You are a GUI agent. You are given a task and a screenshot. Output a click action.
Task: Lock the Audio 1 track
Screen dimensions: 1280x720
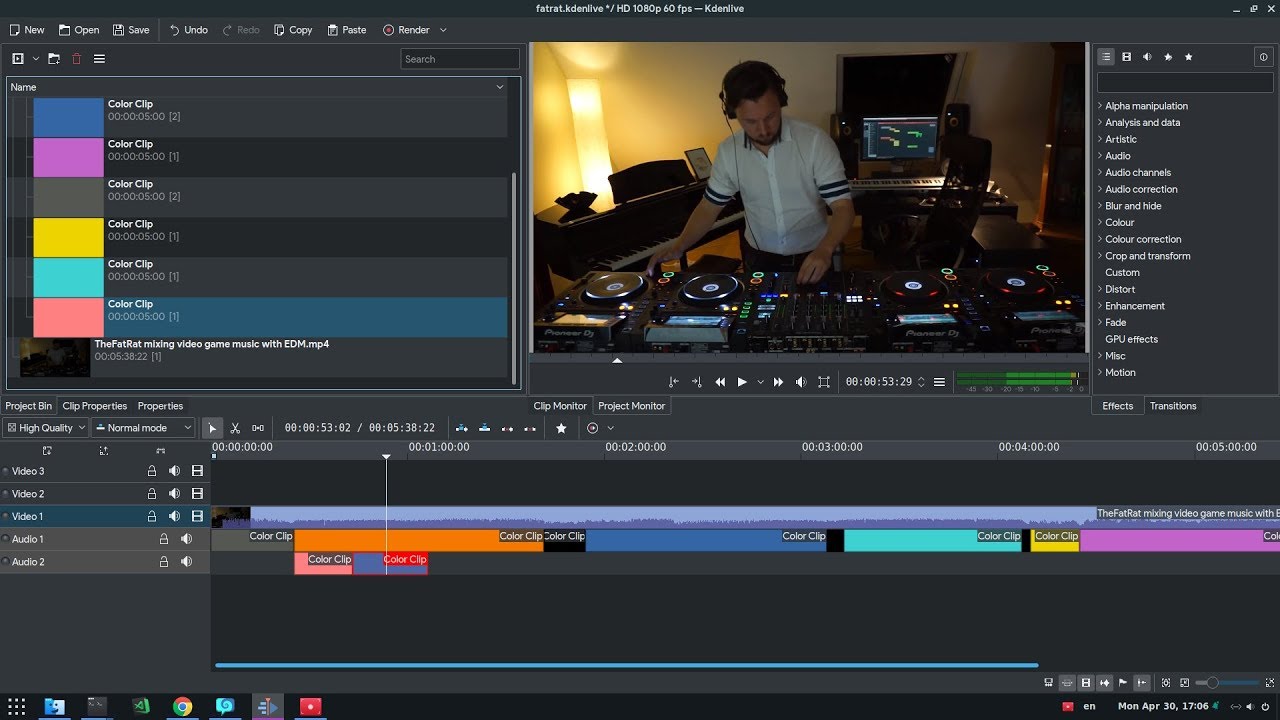point(164,539)
